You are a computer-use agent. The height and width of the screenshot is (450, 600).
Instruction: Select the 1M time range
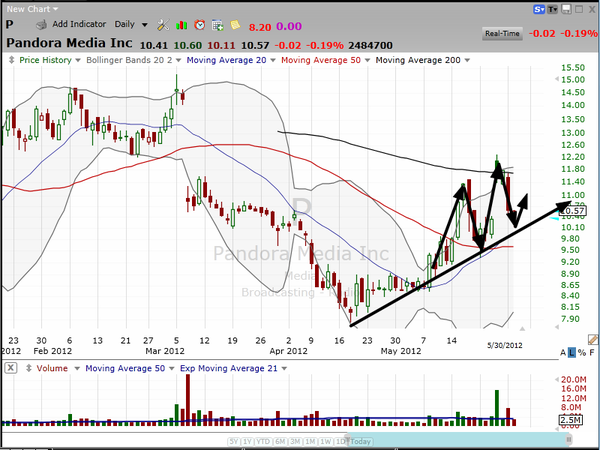click(310, 442)
